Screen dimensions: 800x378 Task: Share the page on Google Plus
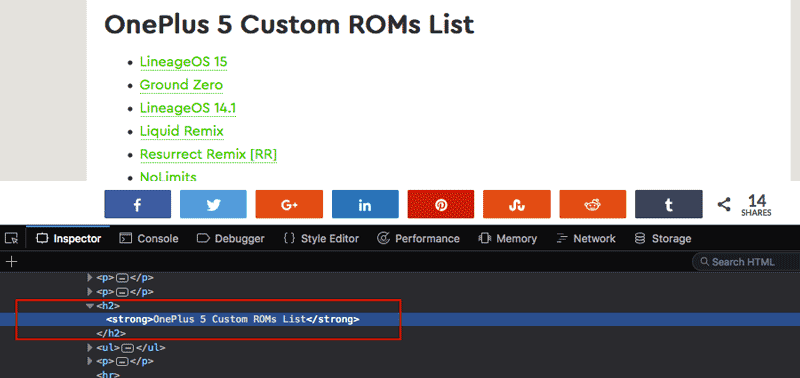click(289, 204)
